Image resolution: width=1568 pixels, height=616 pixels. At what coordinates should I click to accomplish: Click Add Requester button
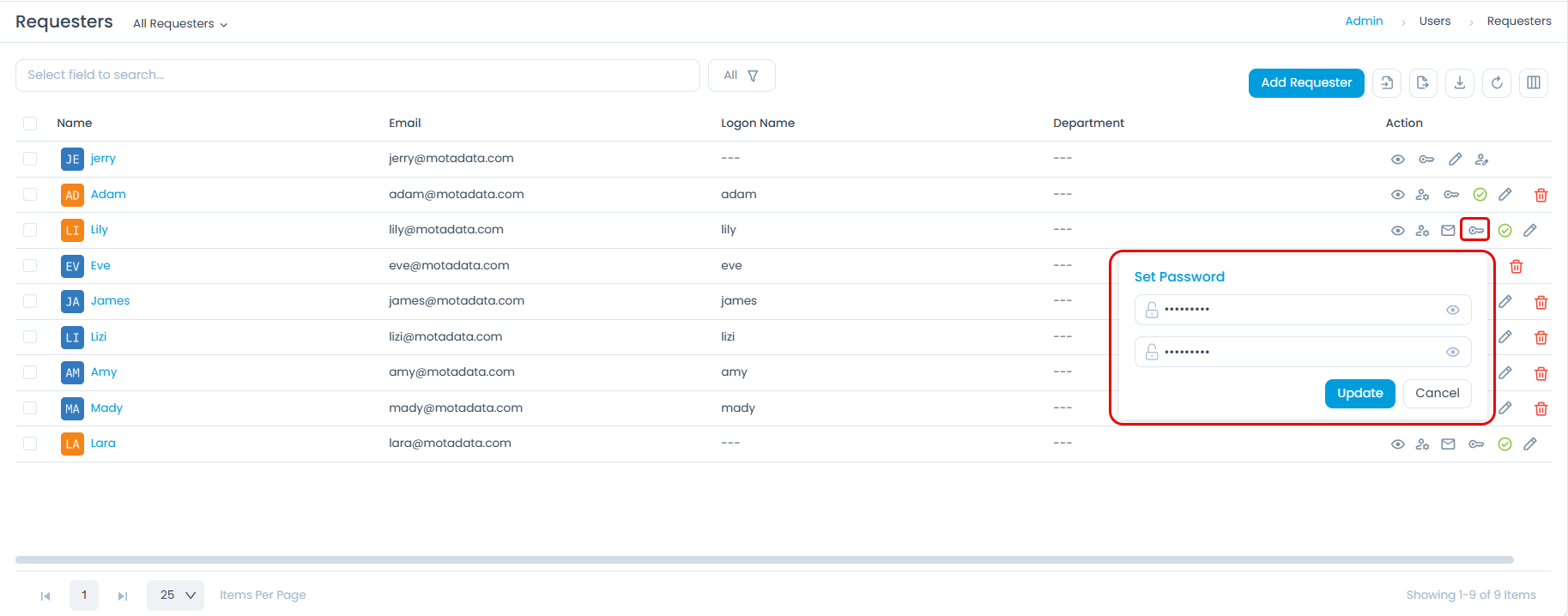coord(1306,83)
